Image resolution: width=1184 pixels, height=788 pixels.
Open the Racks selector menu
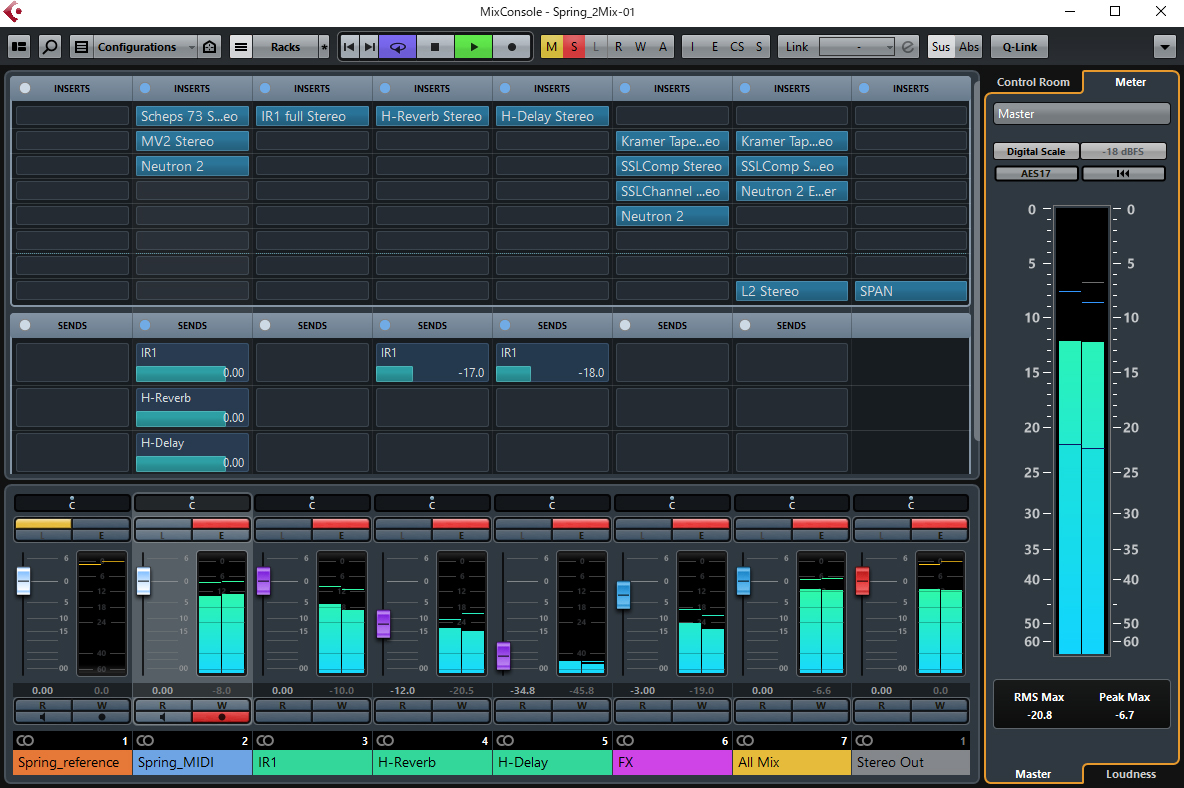(x=285, y=47)
